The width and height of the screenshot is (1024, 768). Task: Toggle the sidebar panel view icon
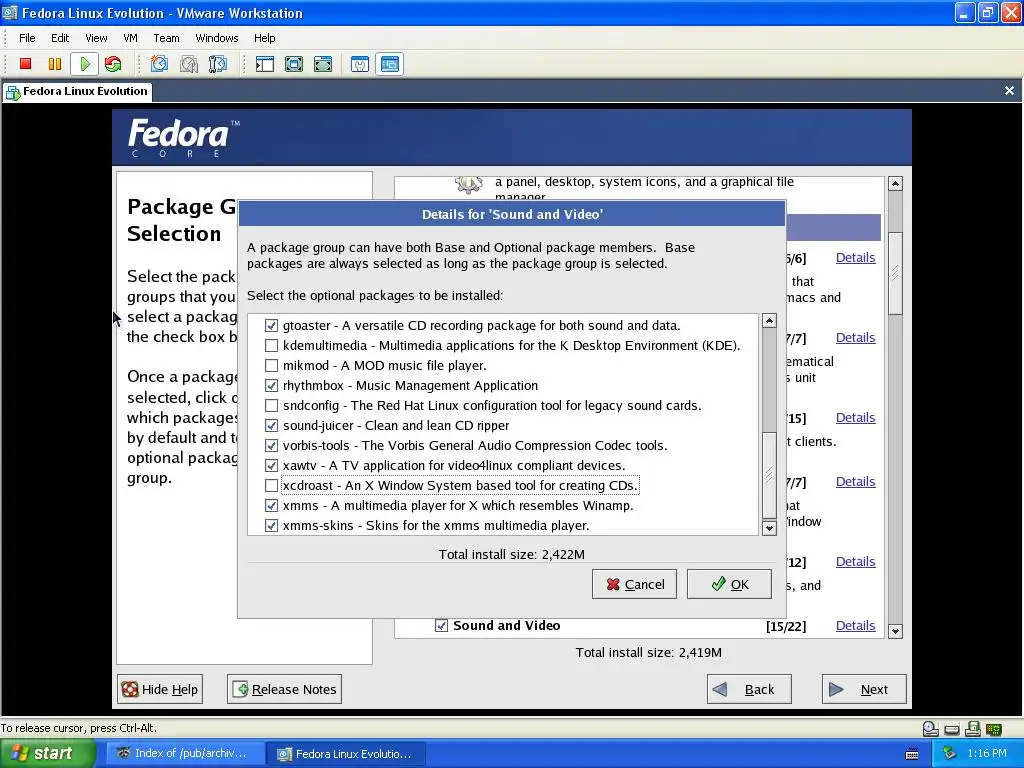tap(264, 64)
